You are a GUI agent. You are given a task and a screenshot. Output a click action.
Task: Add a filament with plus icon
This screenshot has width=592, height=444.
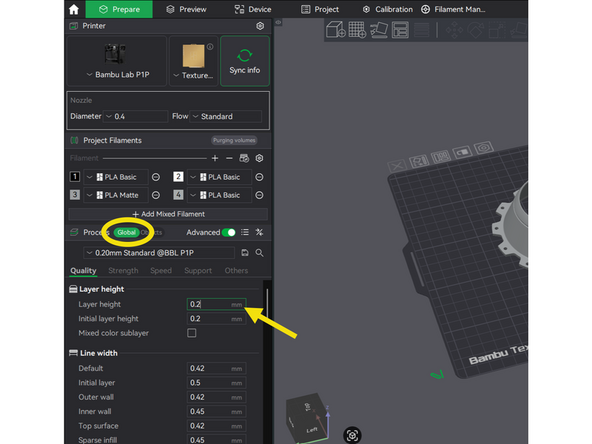click(215, 158)
